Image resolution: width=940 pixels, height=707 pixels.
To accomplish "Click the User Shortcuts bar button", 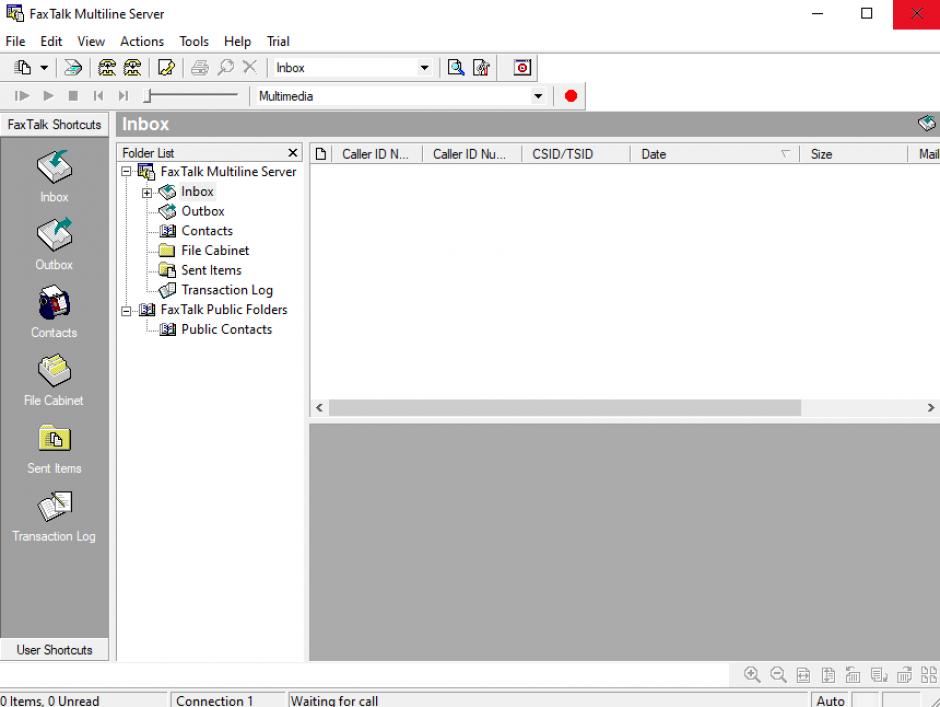I will pyautogui.click(x=54, y=649).
